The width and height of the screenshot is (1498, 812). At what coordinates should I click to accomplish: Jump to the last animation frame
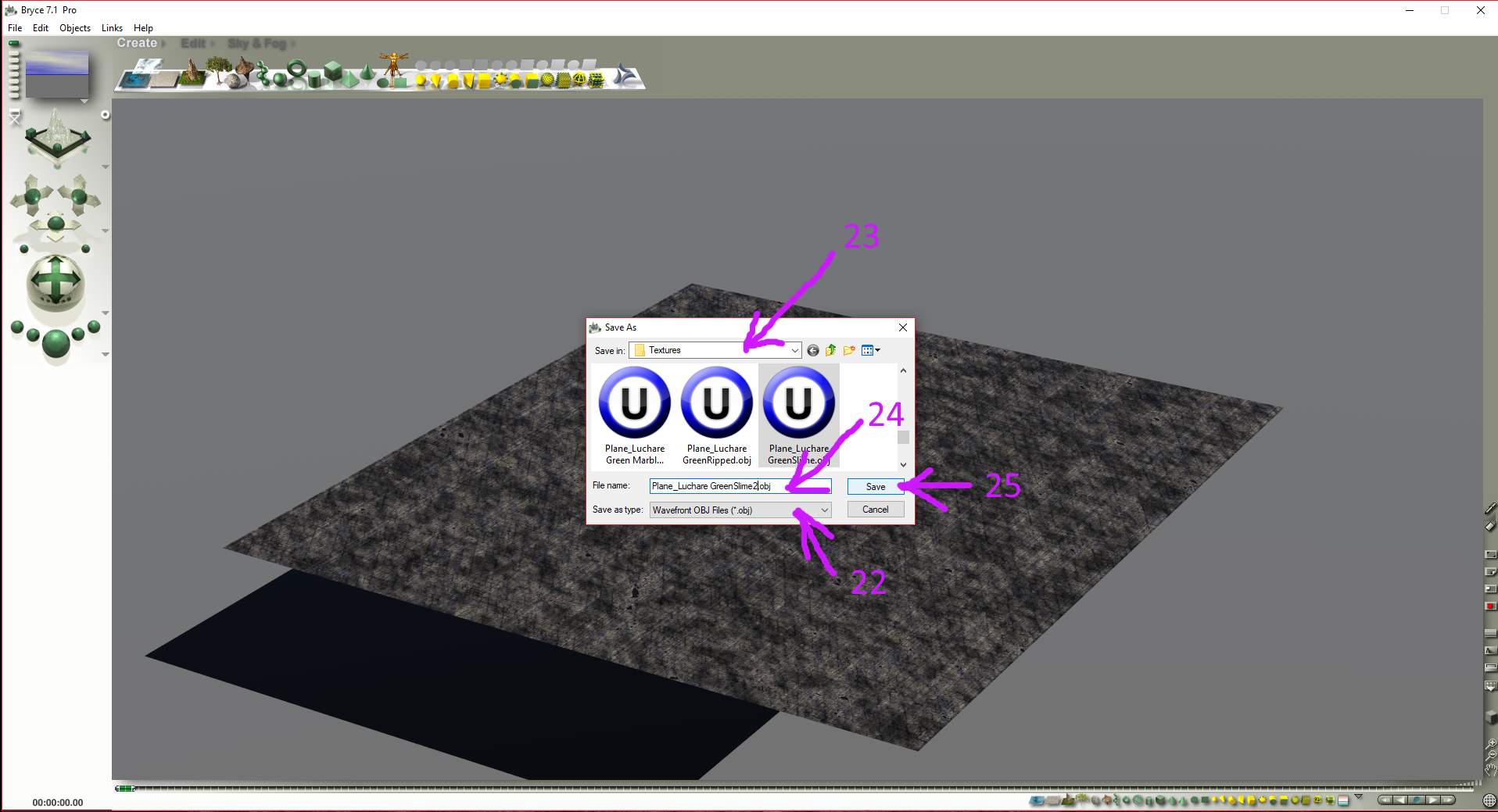[x=1448, y=800]
